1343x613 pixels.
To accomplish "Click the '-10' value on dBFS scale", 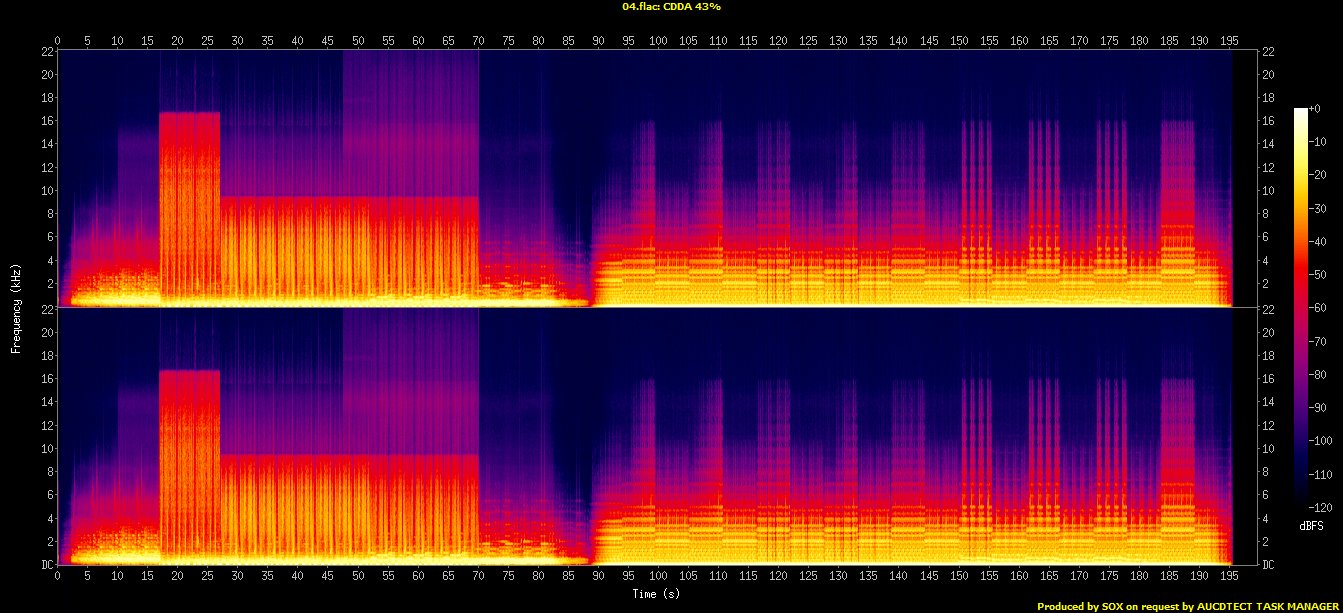I will pos(1317,141).
